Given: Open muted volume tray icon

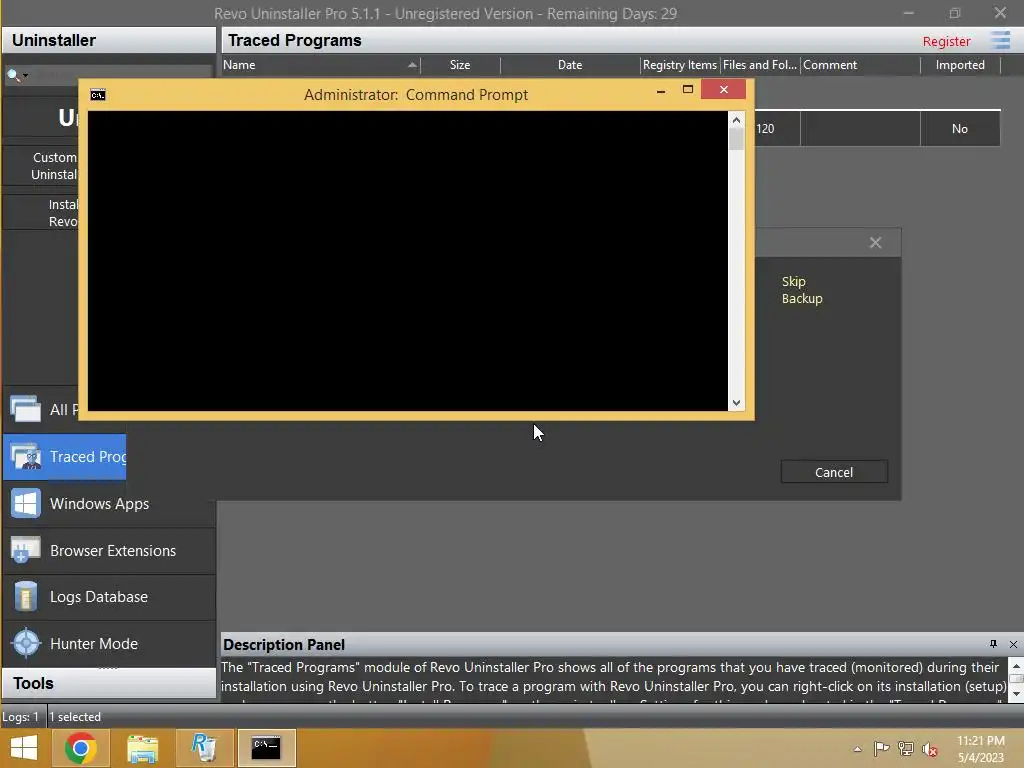Looking at the screenshot, I should pyautogui.click(x=930, y=748).
